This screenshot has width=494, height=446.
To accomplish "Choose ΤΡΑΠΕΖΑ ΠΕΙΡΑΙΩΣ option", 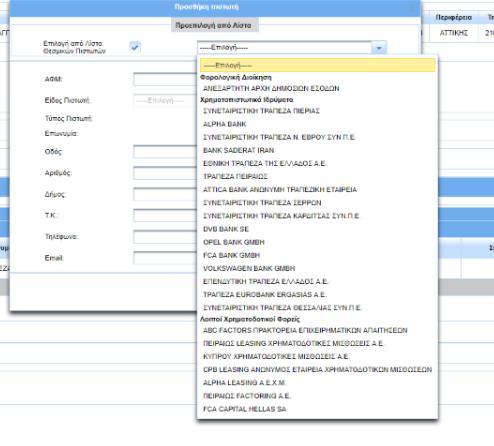I will 235,176.
